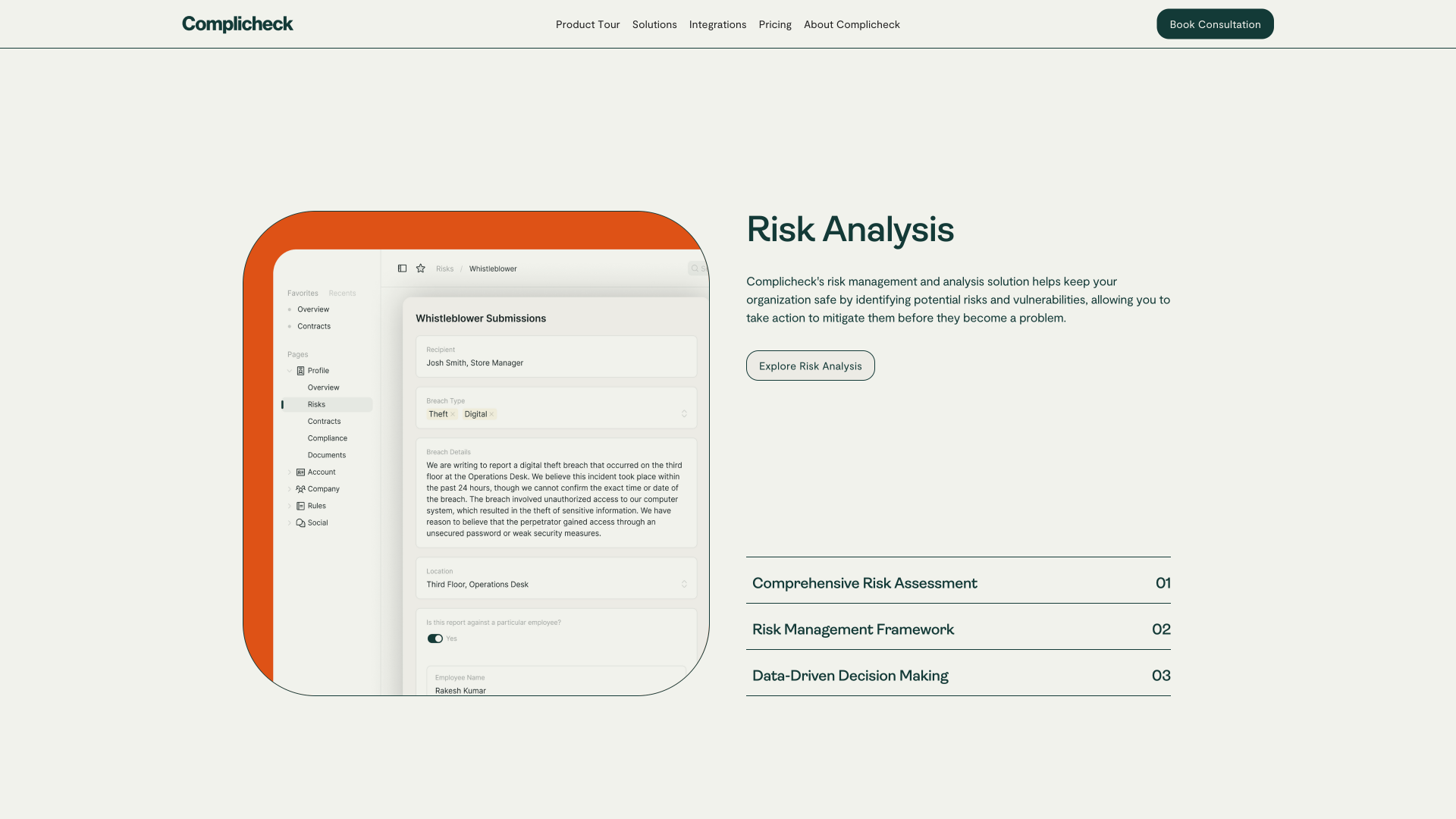Click the Recipient input field

click(x=556, y=356)
